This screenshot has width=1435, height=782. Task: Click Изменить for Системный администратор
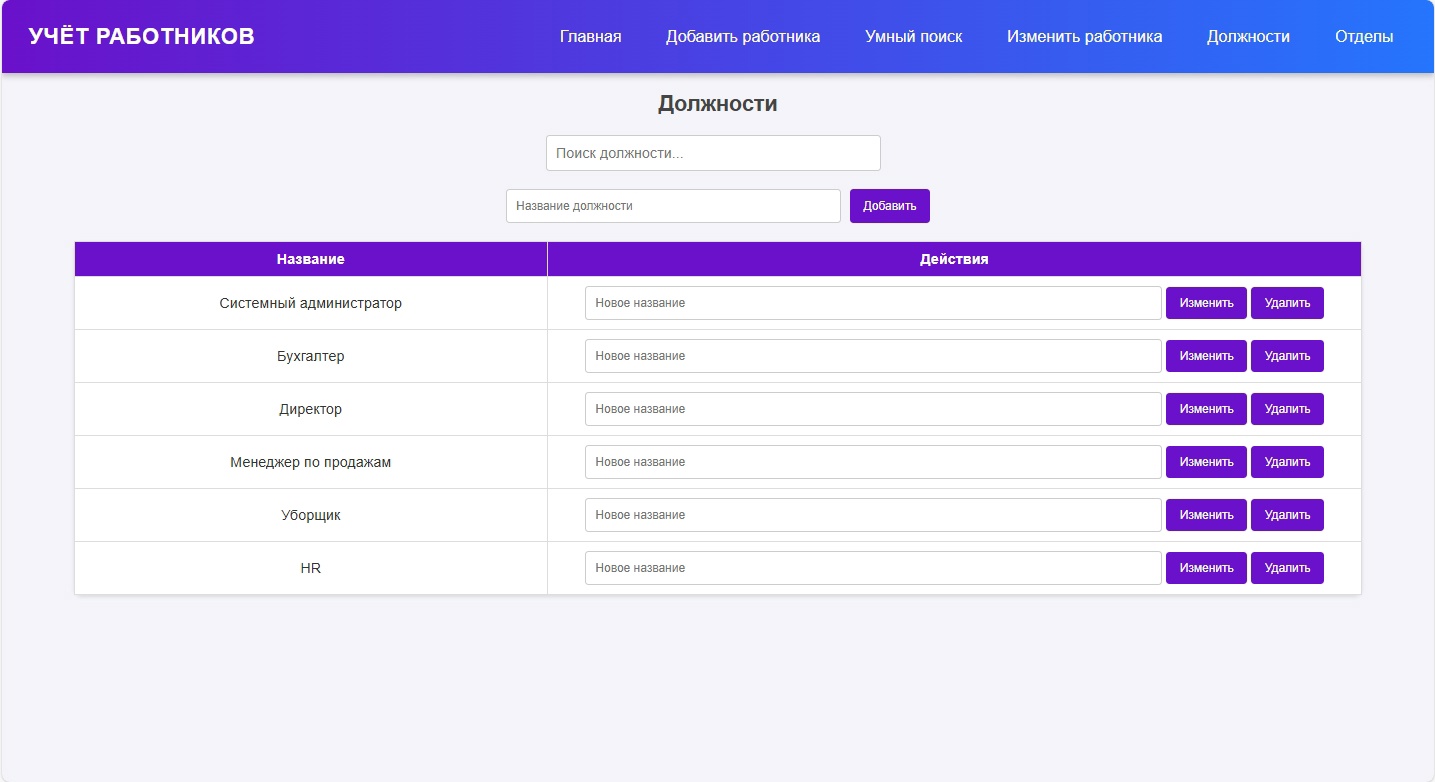(1206, 303)
